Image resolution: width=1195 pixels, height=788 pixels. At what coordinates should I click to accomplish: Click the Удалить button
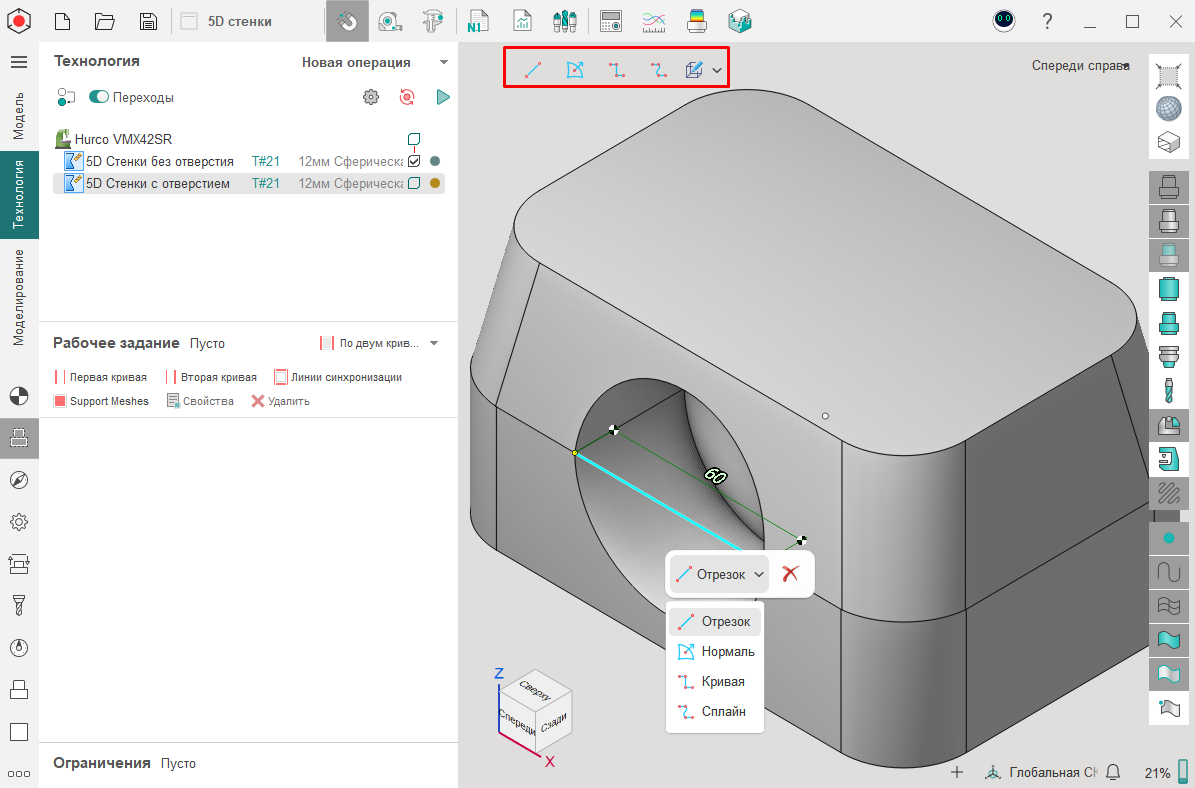click(x=281, y=401)
